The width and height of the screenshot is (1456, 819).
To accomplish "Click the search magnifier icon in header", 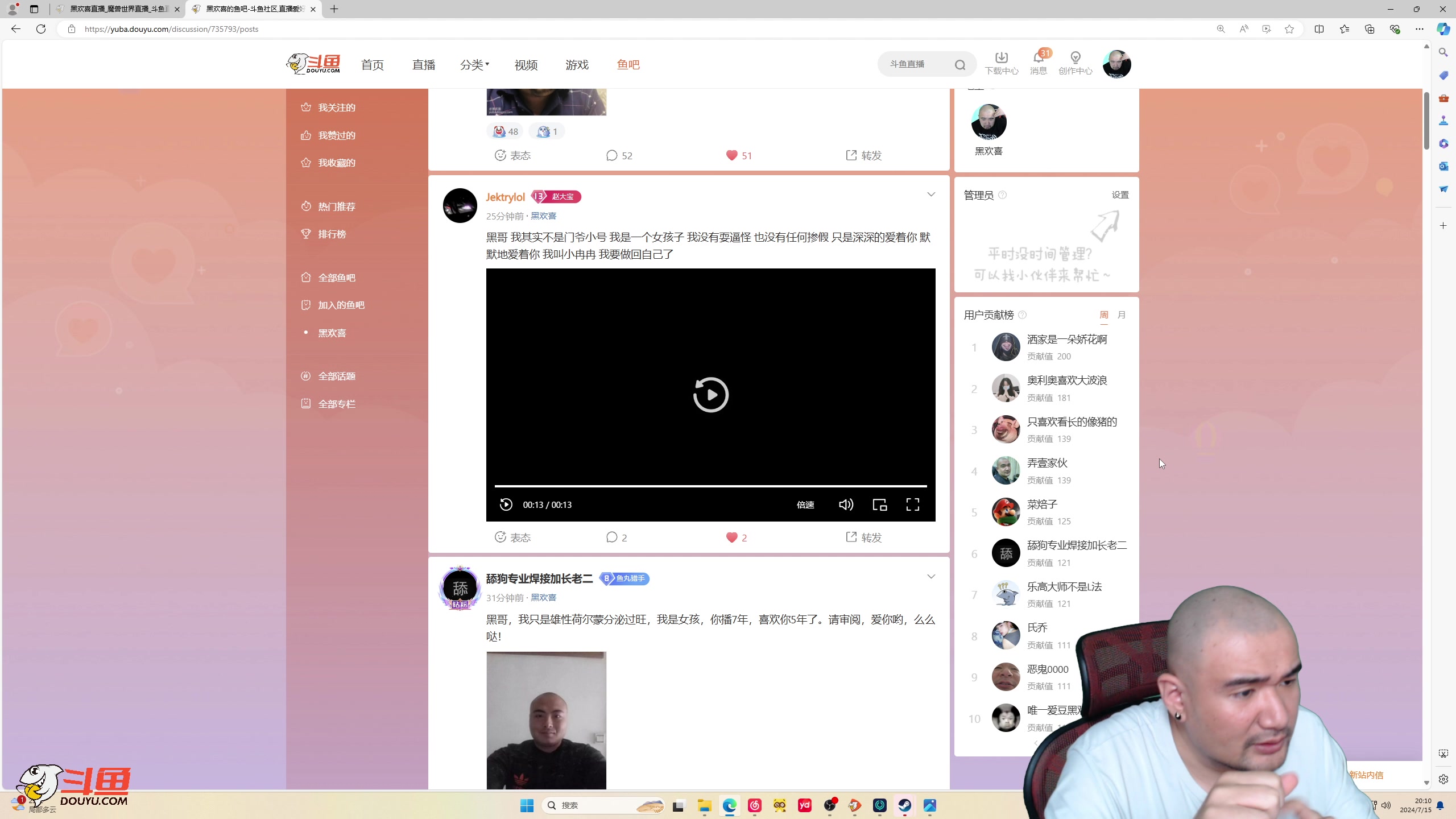I will pos(960,65).
